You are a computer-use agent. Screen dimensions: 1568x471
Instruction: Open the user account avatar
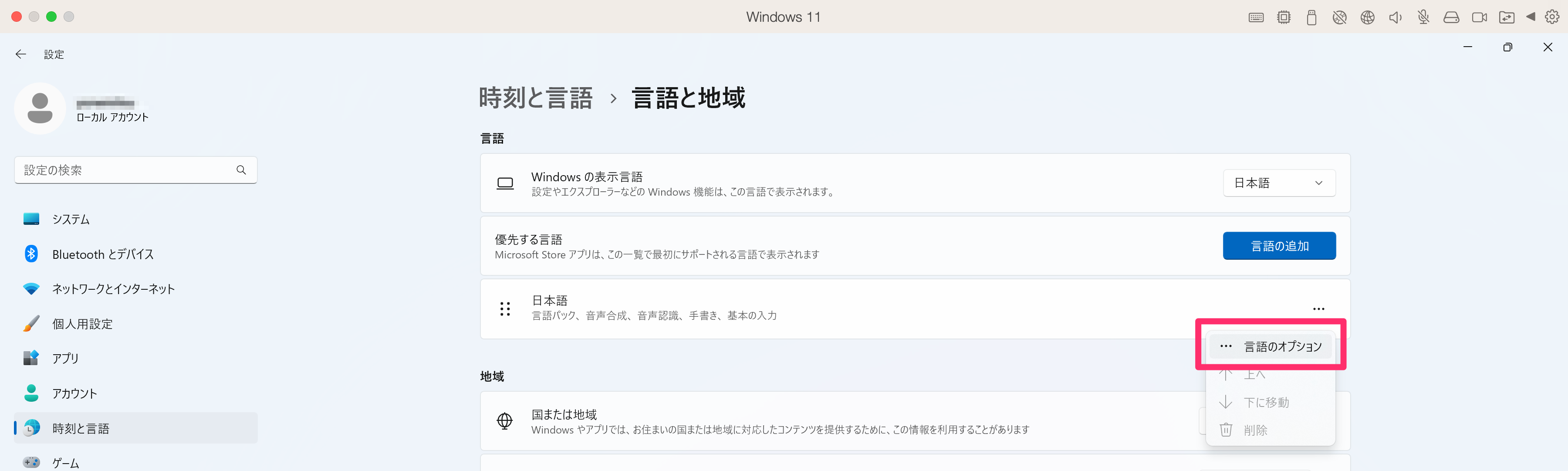coord(40,108)
